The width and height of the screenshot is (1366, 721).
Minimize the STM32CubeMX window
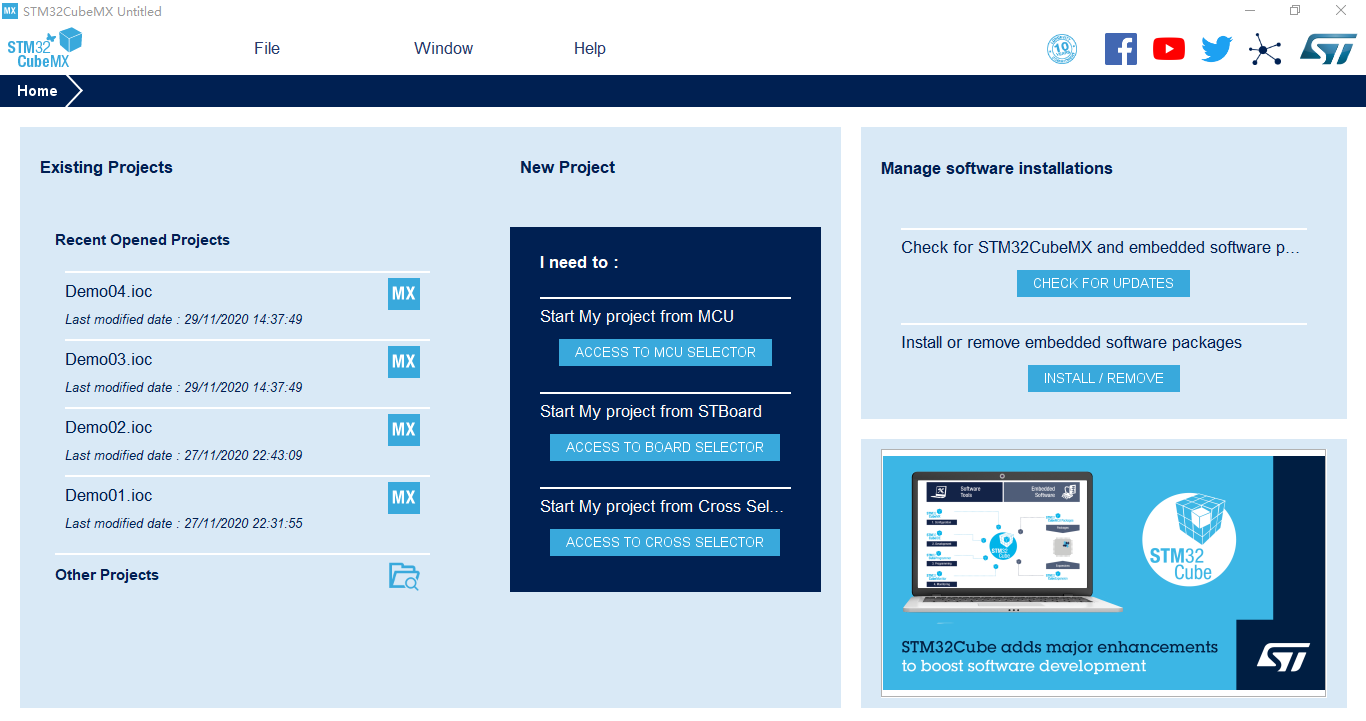click(x=1250, y=11)
